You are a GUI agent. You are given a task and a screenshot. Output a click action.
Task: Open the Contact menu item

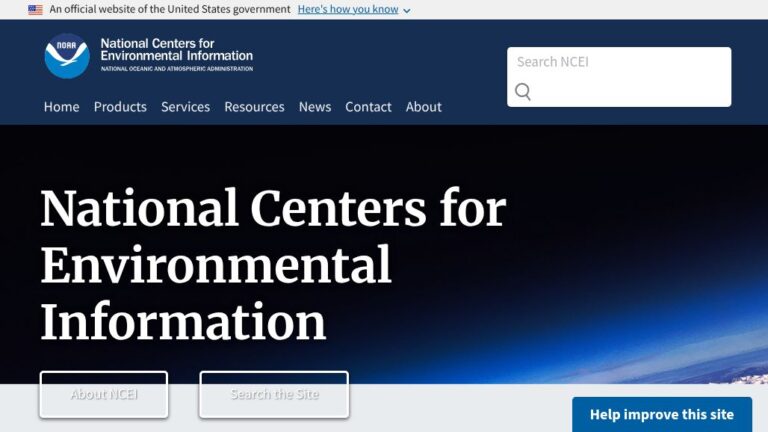click(368, 107)
